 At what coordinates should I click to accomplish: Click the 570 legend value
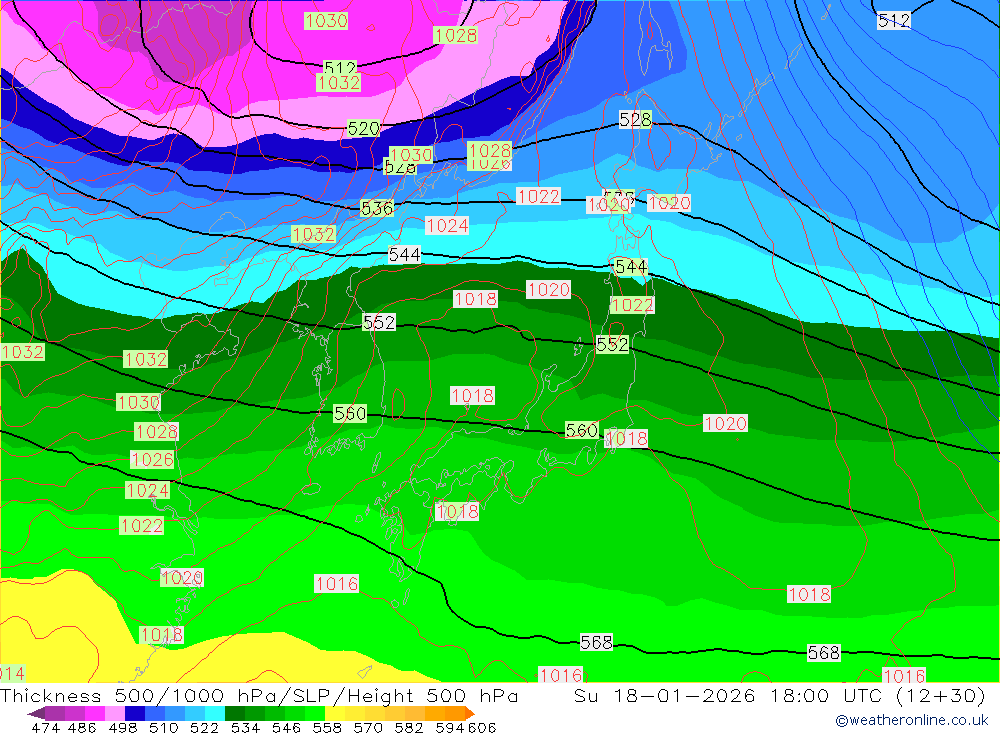pyautogui.click(x=367, y=727)
